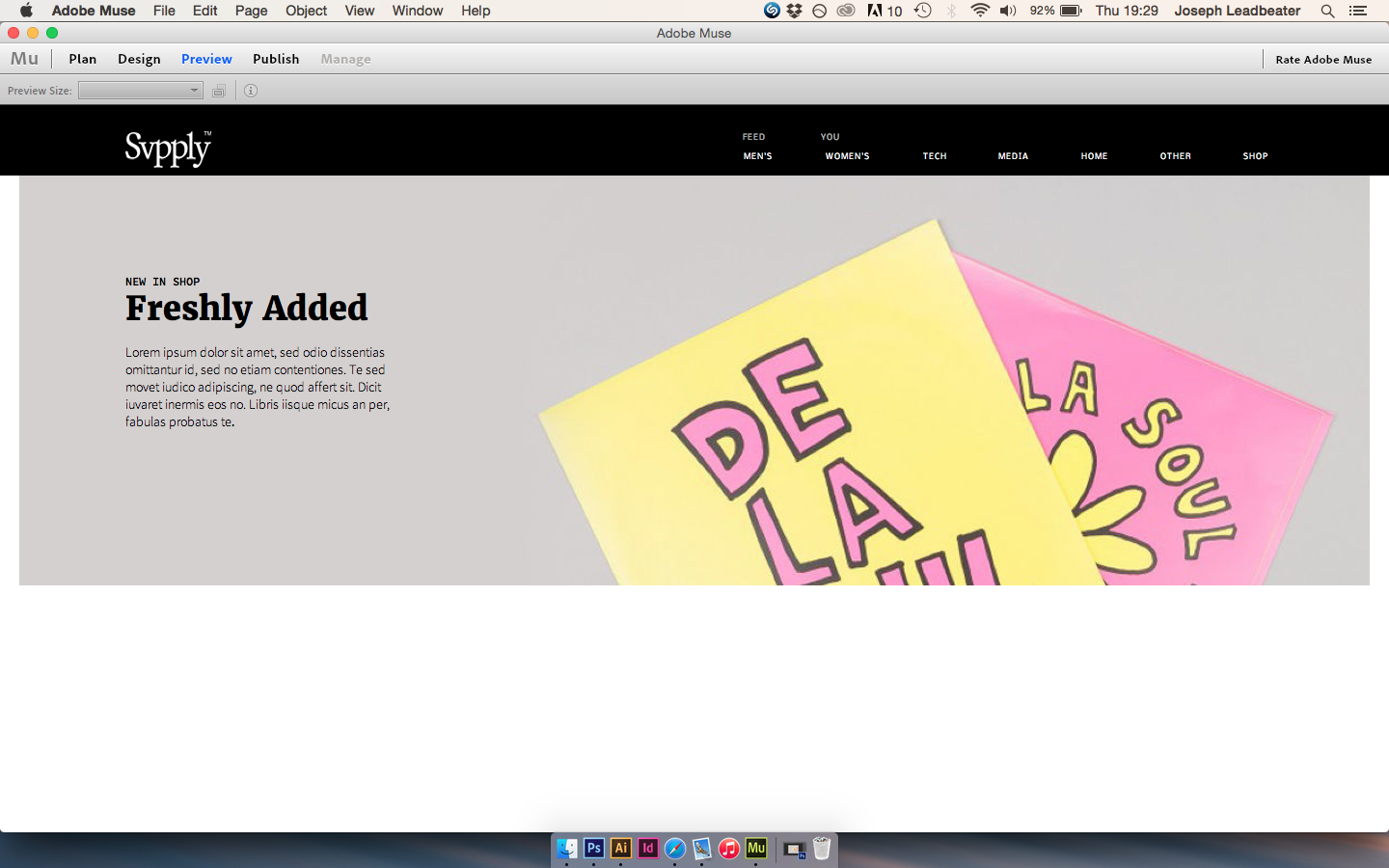Open the Page menu
This screenshot has height=868, width=1389.
pos(251,11)
